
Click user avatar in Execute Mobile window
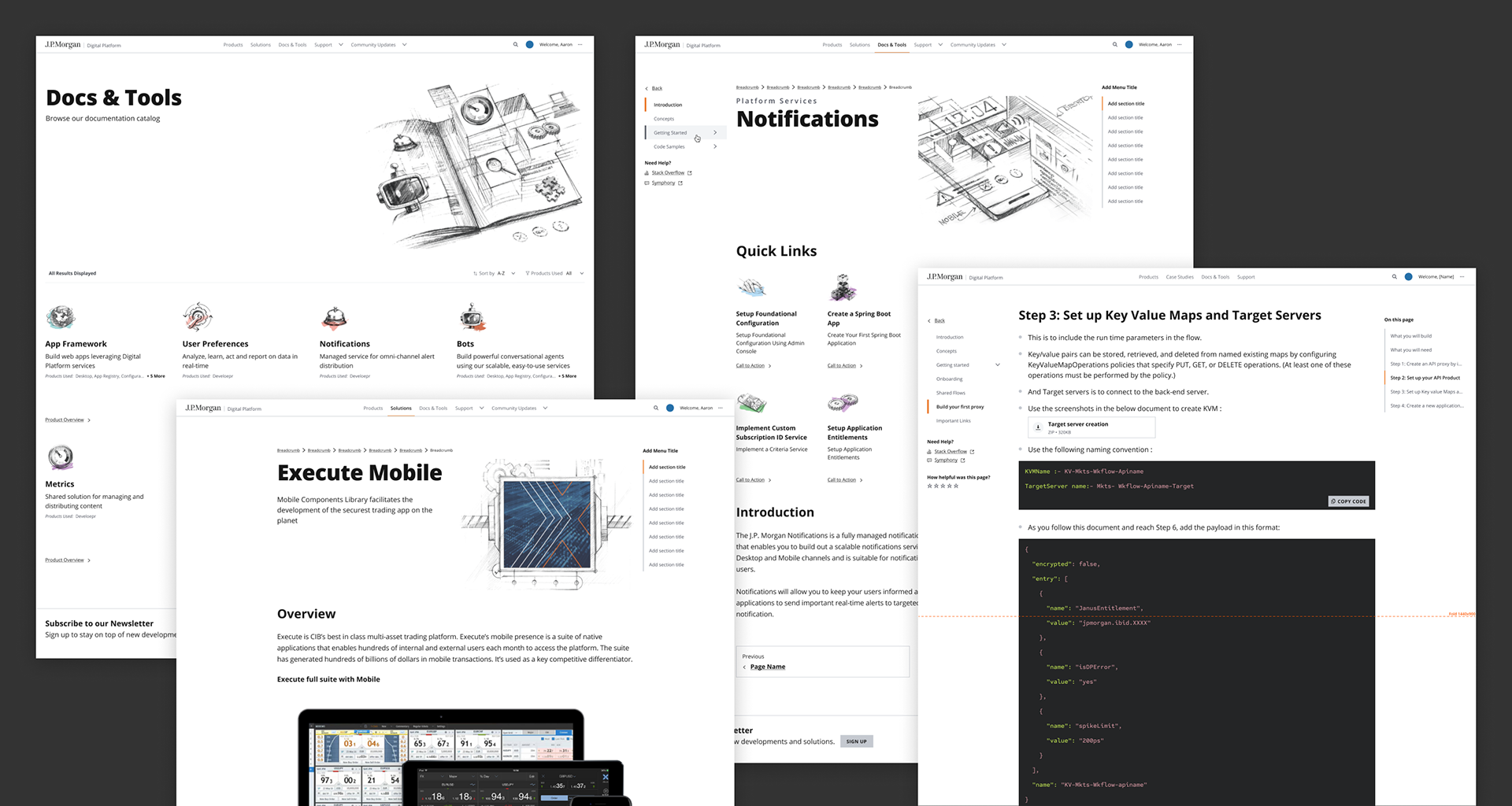[x=670, y=409]
